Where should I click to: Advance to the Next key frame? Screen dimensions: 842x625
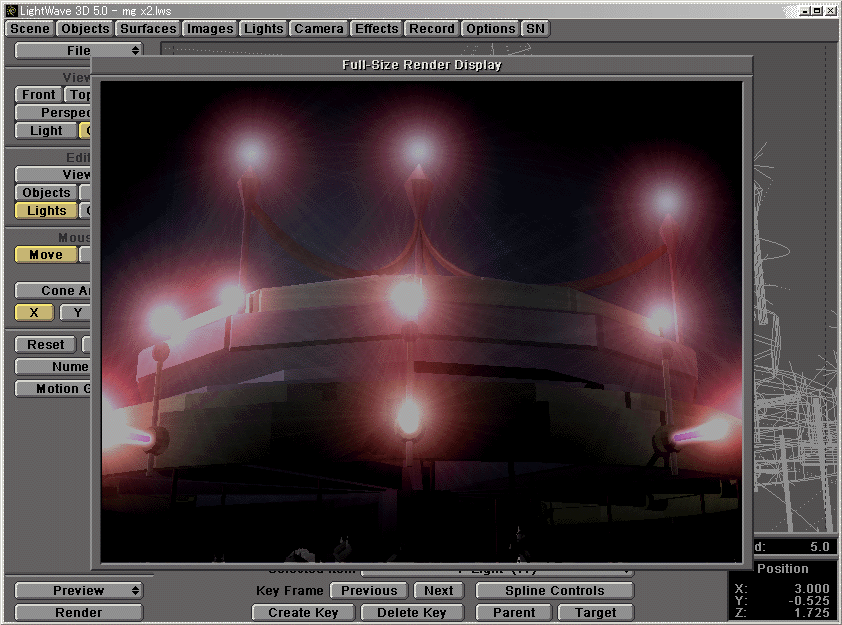[x=438, y=590]
